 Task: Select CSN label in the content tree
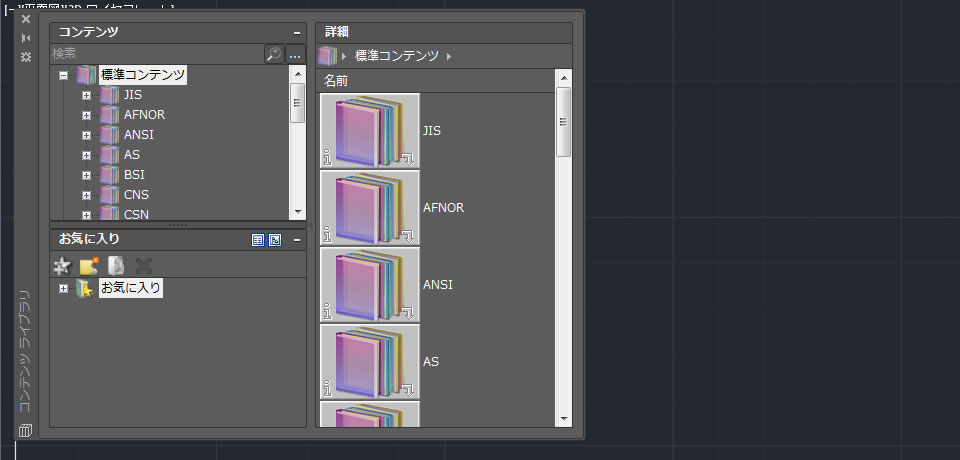coord(136,214)
